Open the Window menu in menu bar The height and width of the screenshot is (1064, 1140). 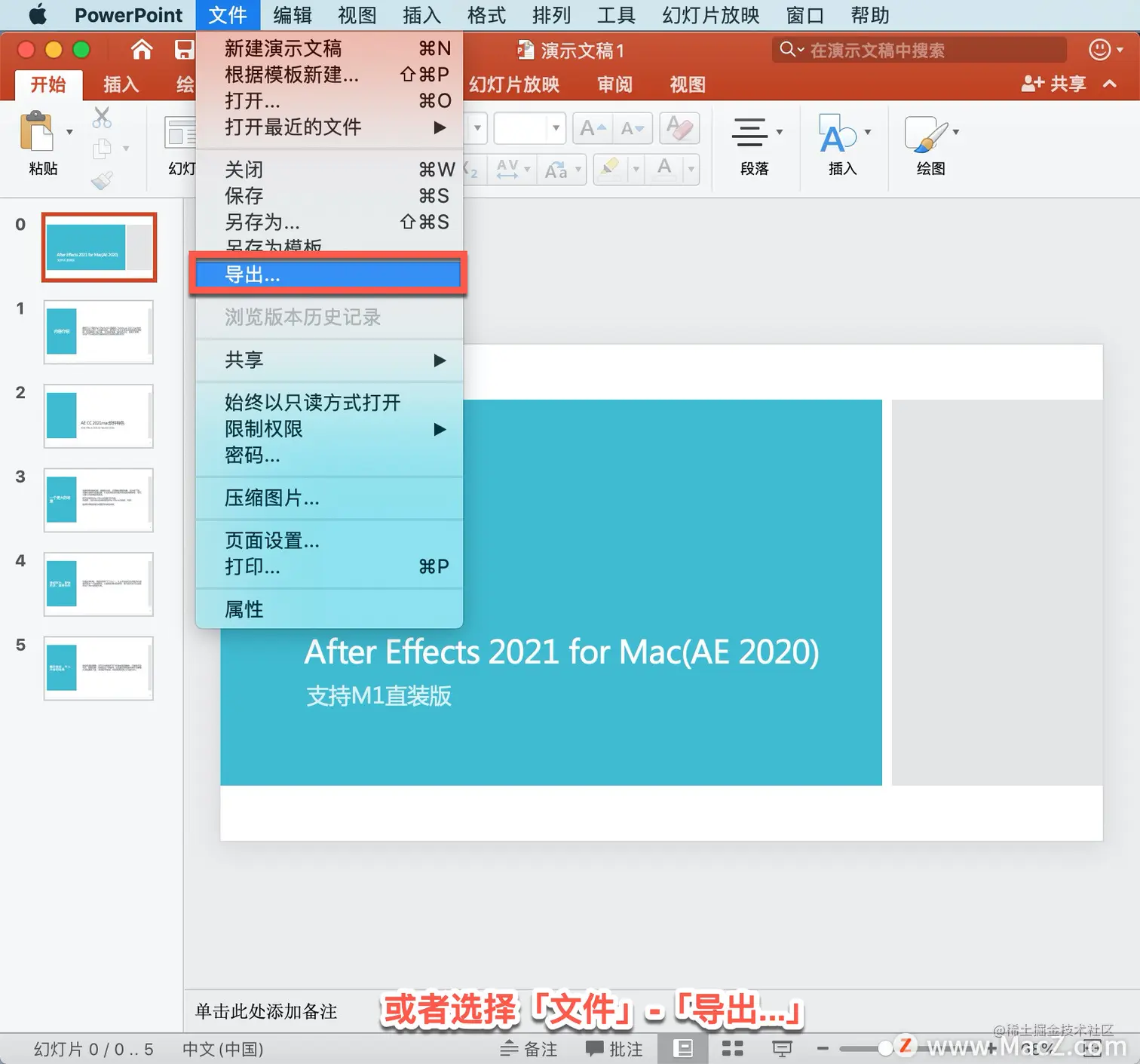tap(805, 15)
